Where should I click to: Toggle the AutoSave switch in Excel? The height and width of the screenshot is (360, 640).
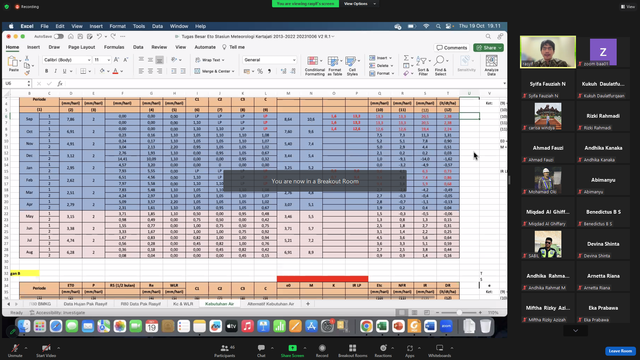(x=59, y=36)
